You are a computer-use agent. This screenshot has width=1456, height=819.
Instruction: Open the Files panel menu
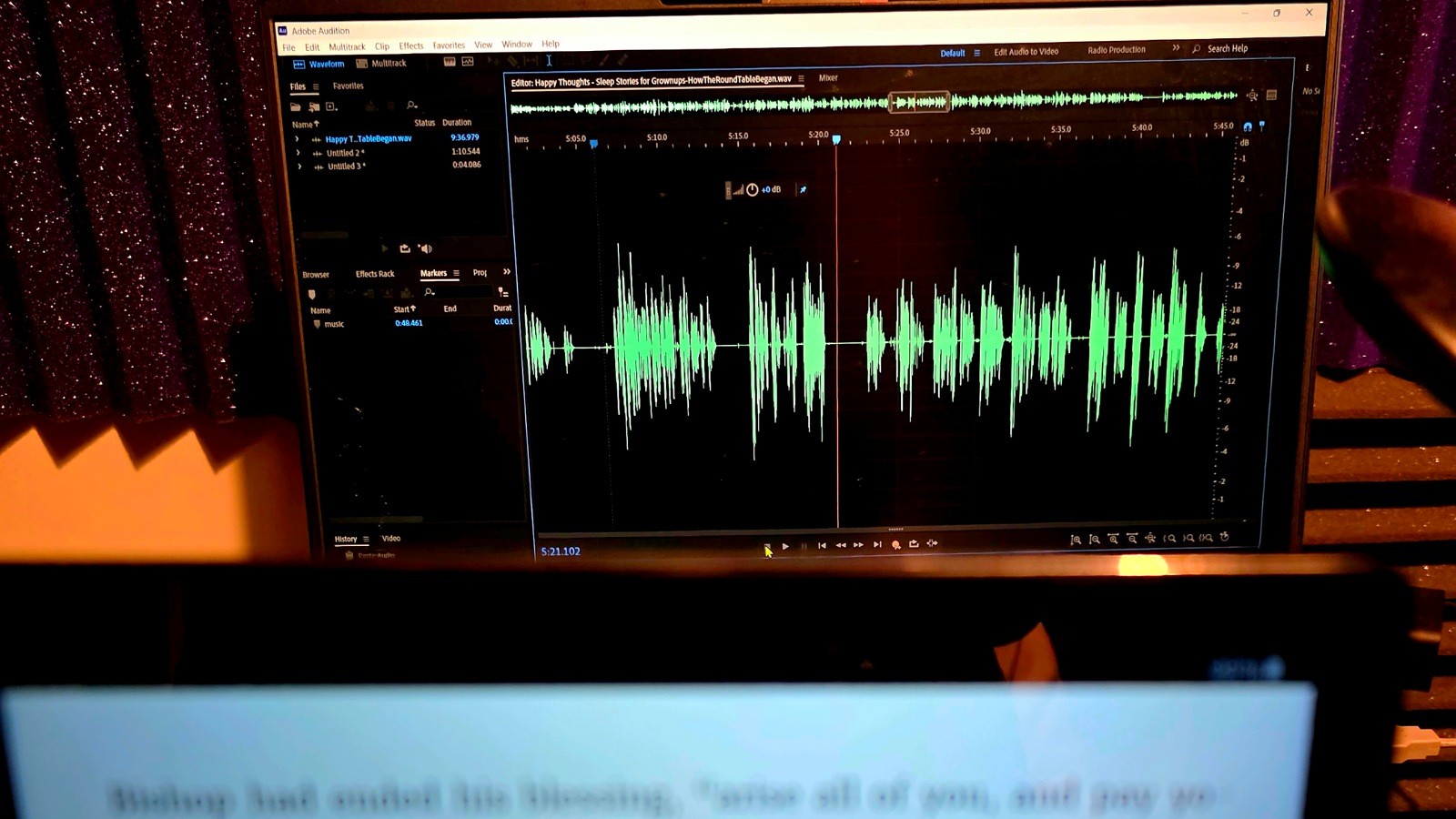pos(316,86)
